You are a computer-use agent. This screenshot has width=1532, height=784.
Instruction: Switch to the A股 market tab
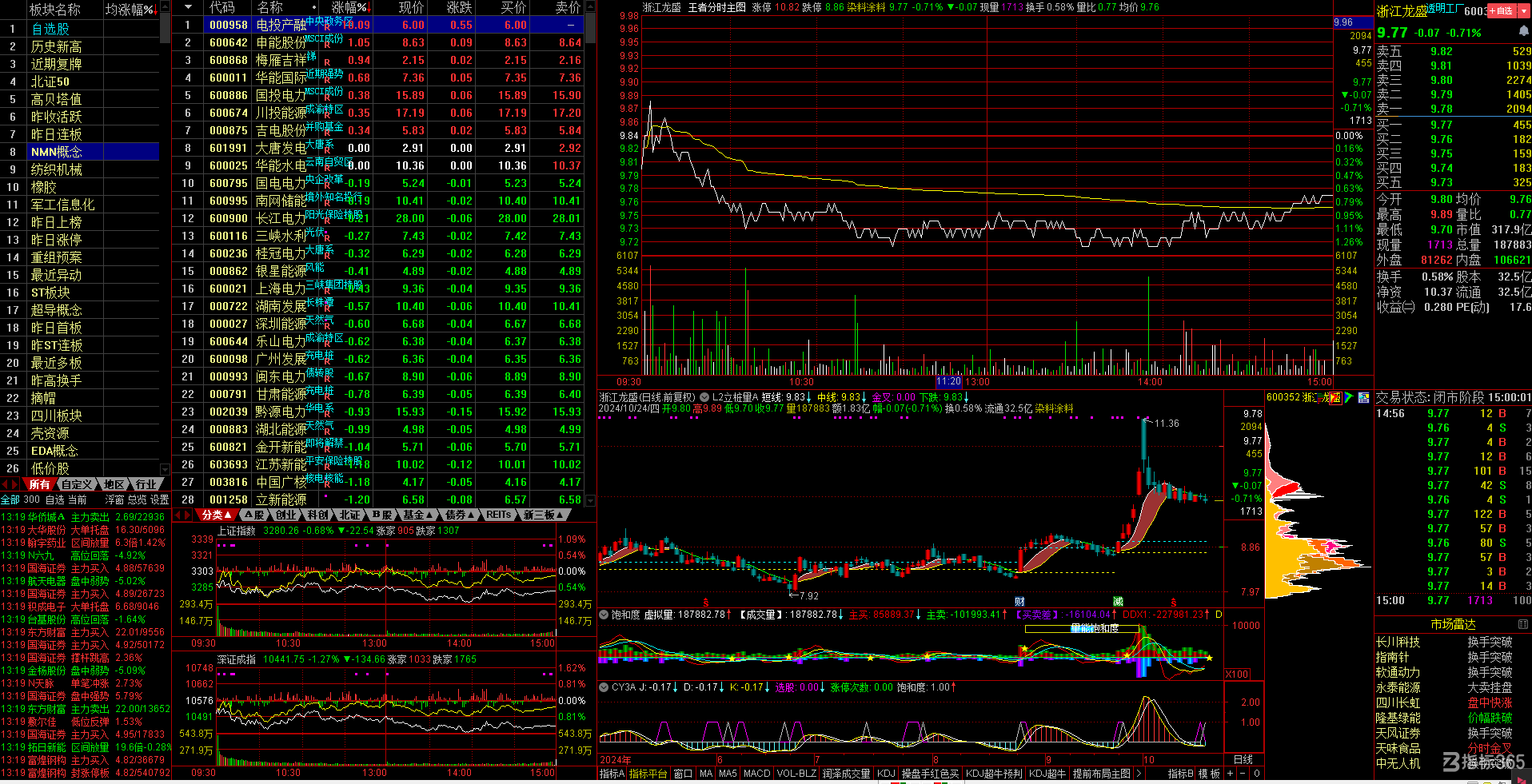(254, 515)
